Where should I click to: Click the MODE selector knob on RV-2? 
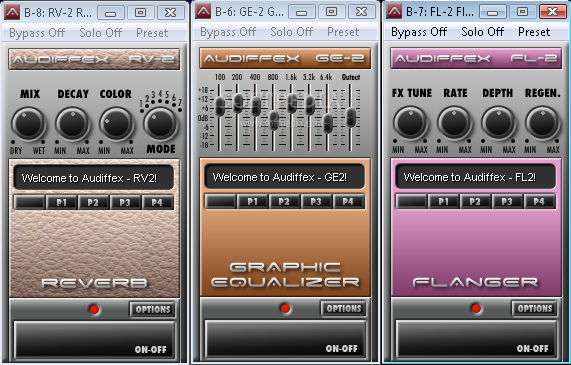160,124
